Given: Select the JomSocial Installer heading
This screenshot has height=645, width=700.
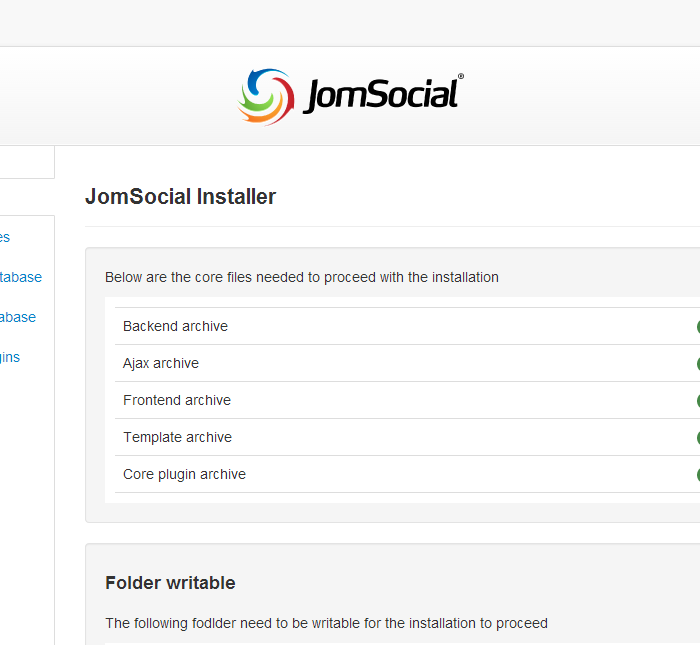Looking at the screenshot, I should click(x=180, y=197).
